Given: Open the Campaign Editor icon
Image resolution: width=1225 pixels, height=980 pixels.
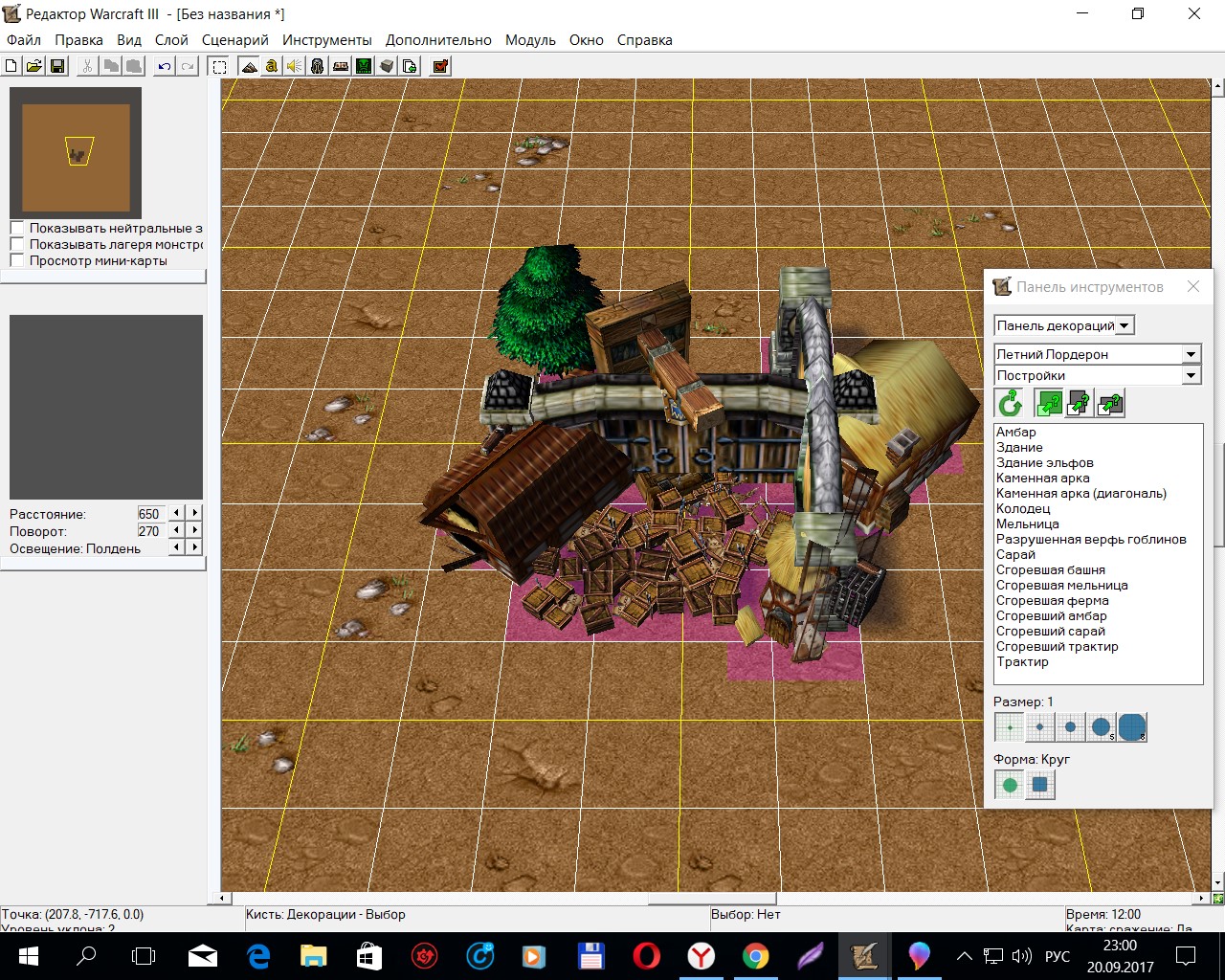Looking at the screenshot, I should coord(341,66).
